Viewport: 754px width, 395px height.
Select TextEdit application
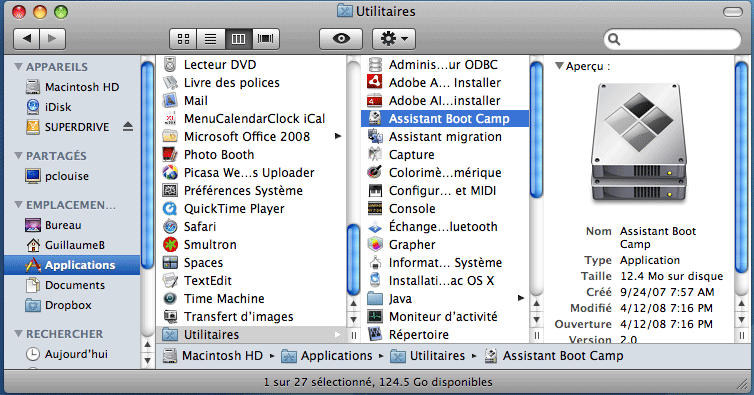click(251, 280)
